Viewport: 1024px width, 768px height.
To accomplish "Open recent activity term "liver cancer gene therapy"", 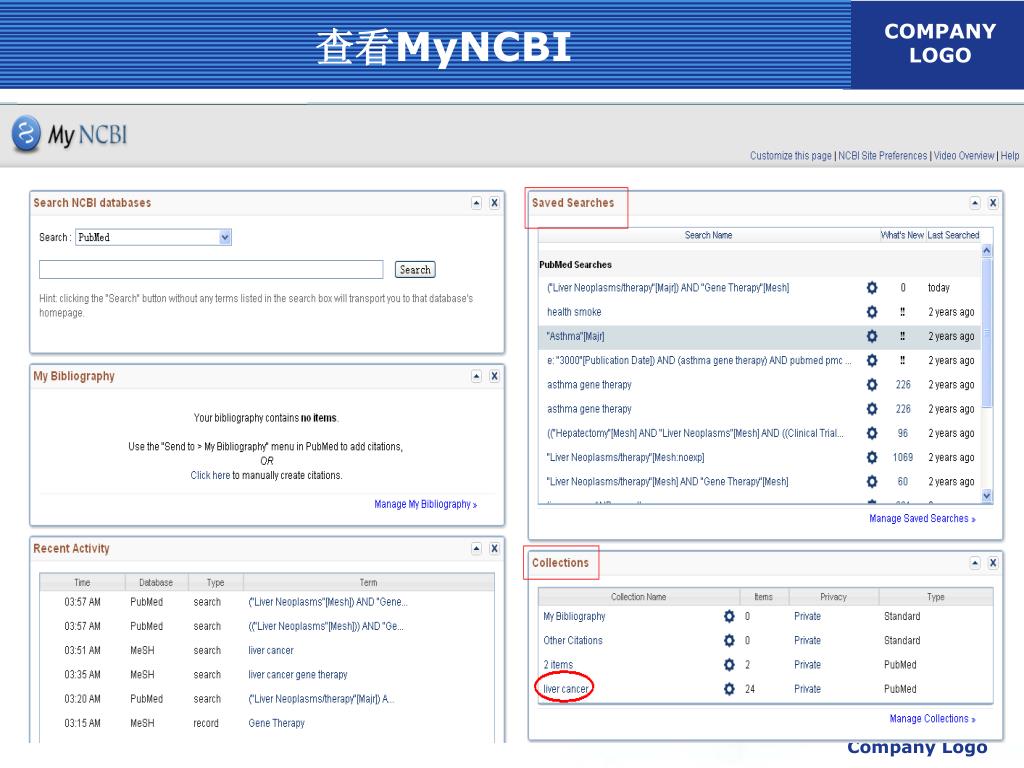I will 298,675.
